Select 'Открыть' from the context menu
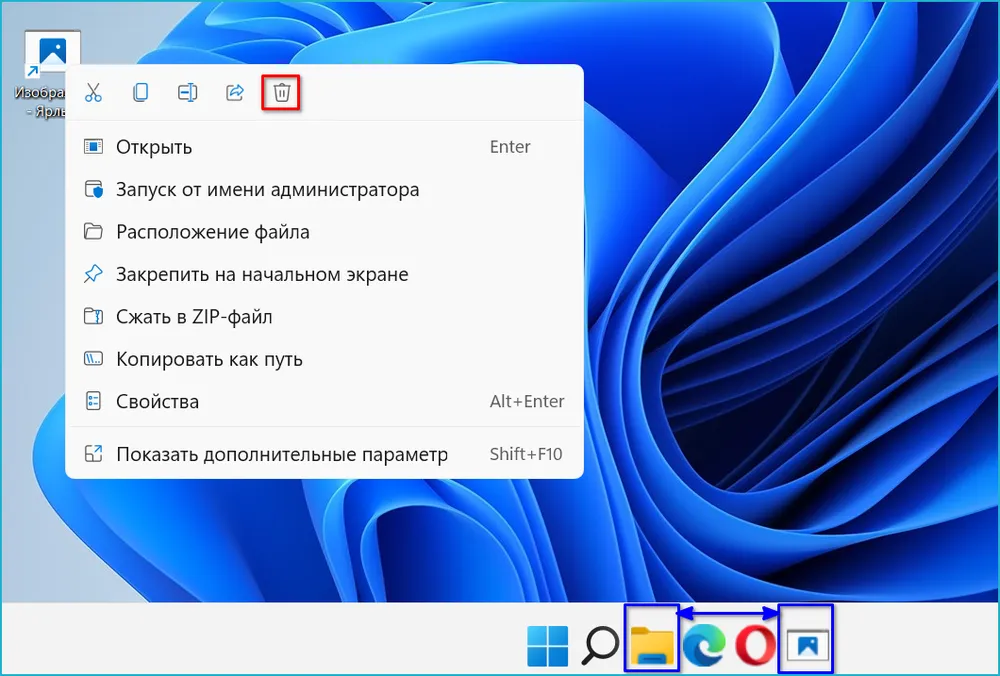The height and width of the screenshot is (676, 1000). pos(154,147)
